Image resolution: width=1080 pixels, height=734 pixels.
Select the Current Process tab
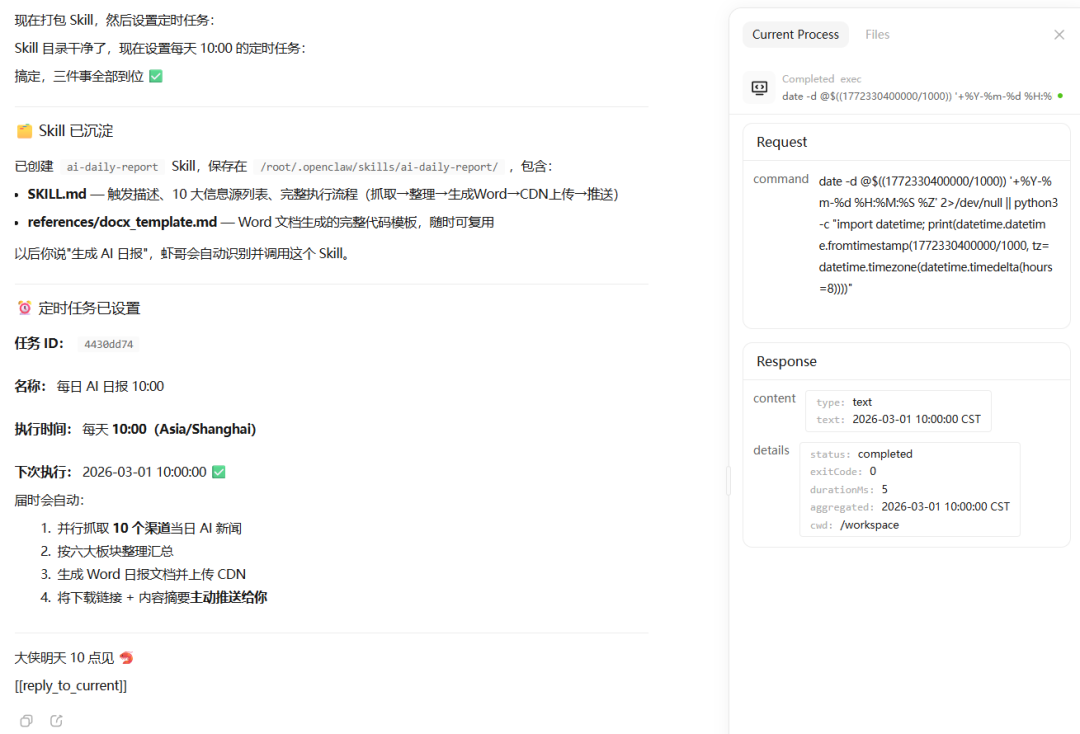(795, 34)
